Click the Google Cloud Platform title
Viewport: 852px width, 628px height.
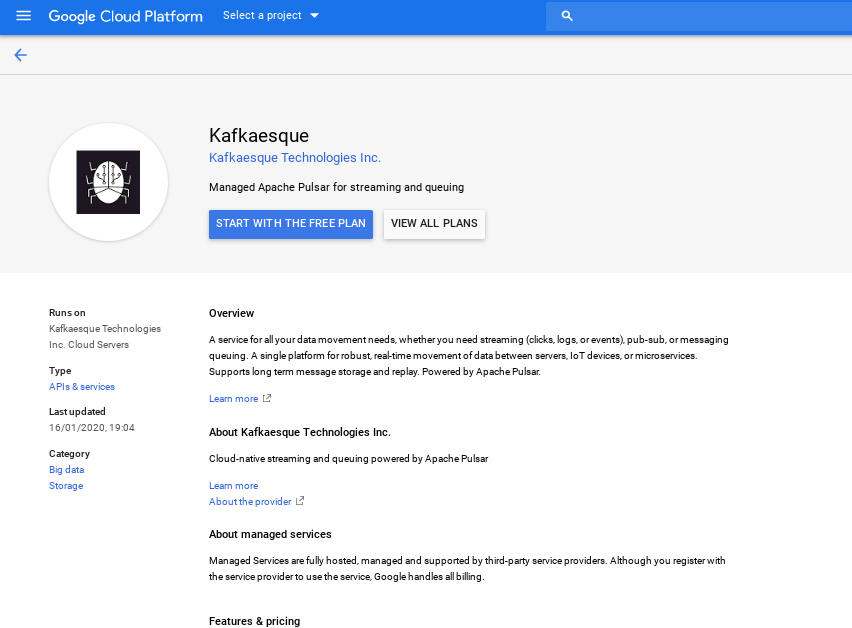coord(125,16)
